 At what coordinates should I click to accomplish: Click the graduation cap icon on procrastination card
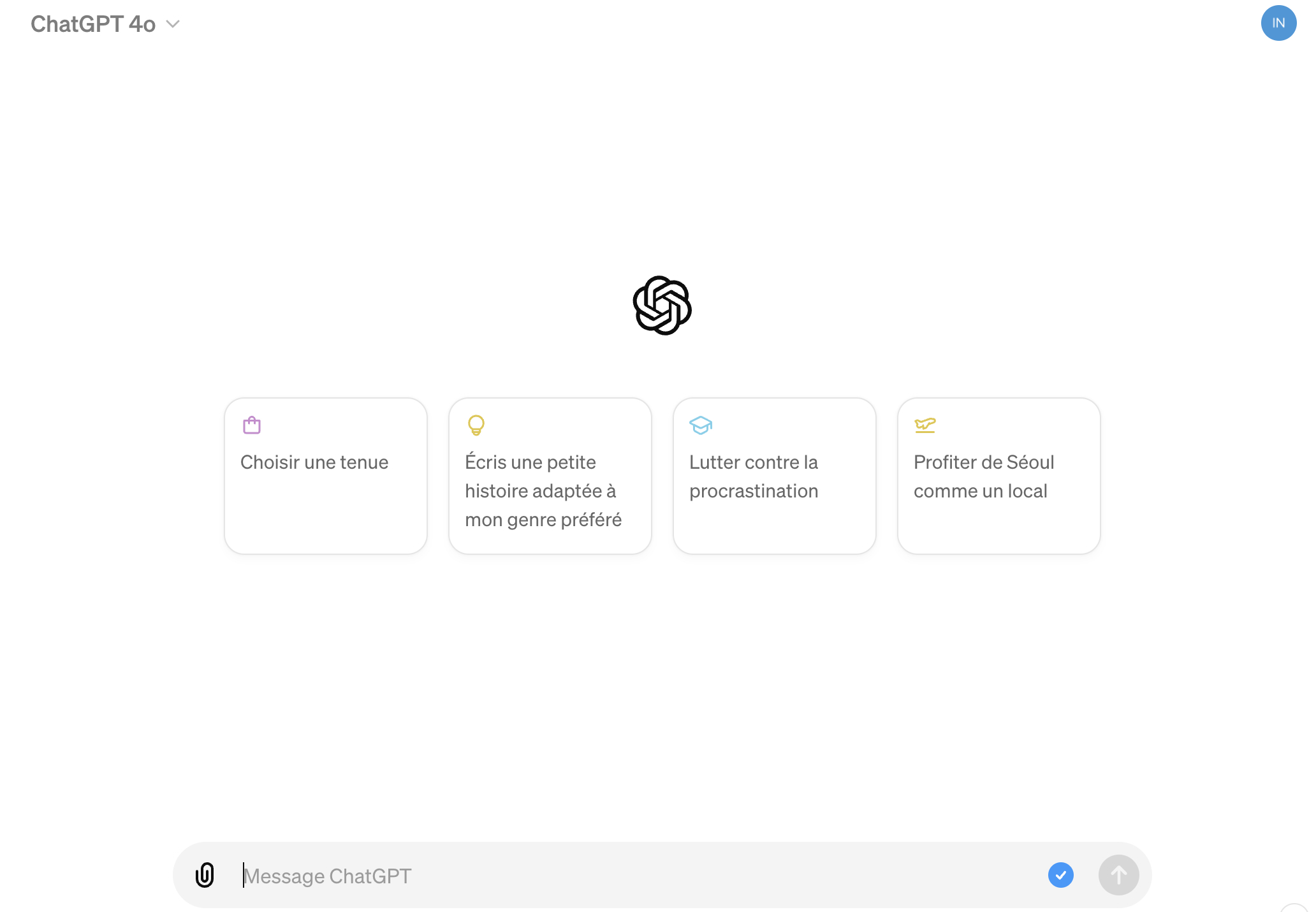(701, 425)
